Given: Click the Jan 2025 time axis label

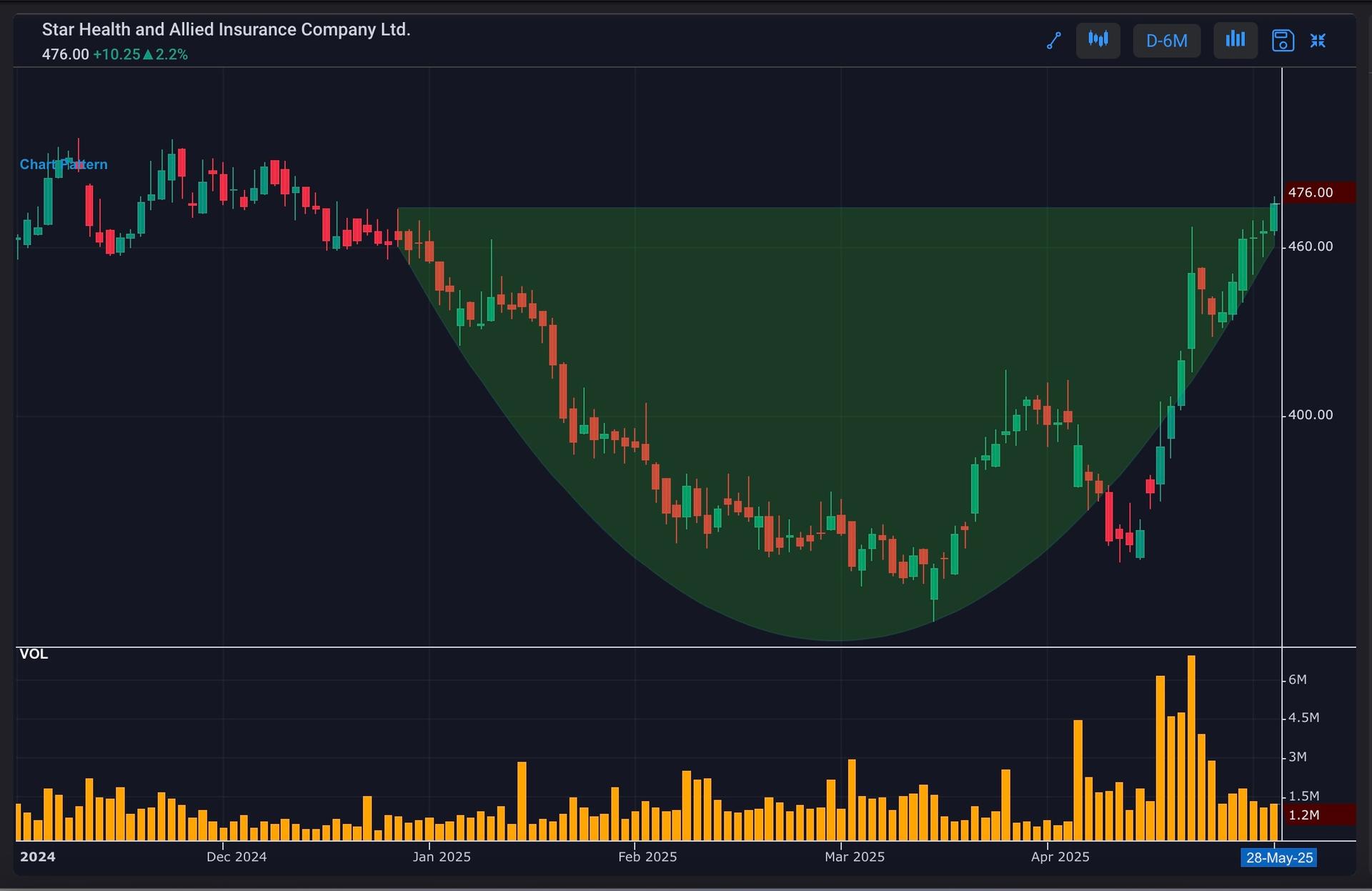Looking at the screenshot, I should (442, 857).
